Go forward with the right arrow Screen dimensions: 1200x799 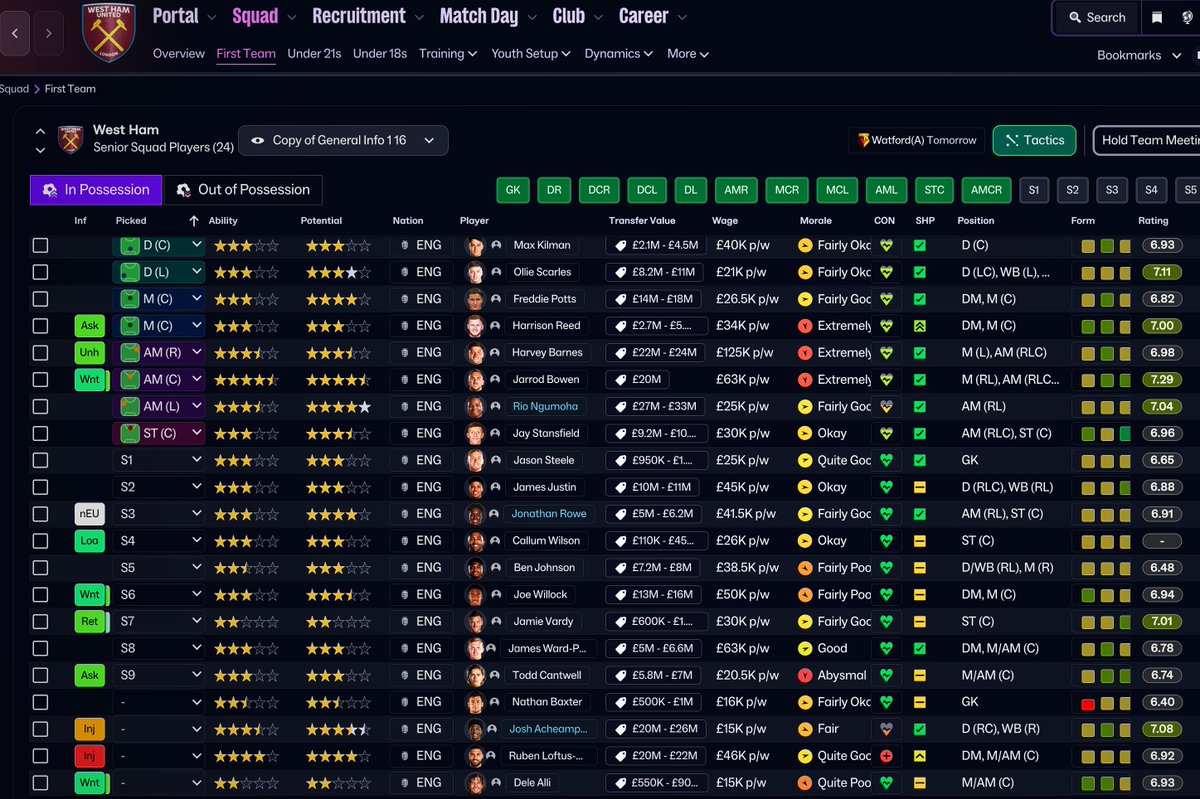[x=48, y=33]
